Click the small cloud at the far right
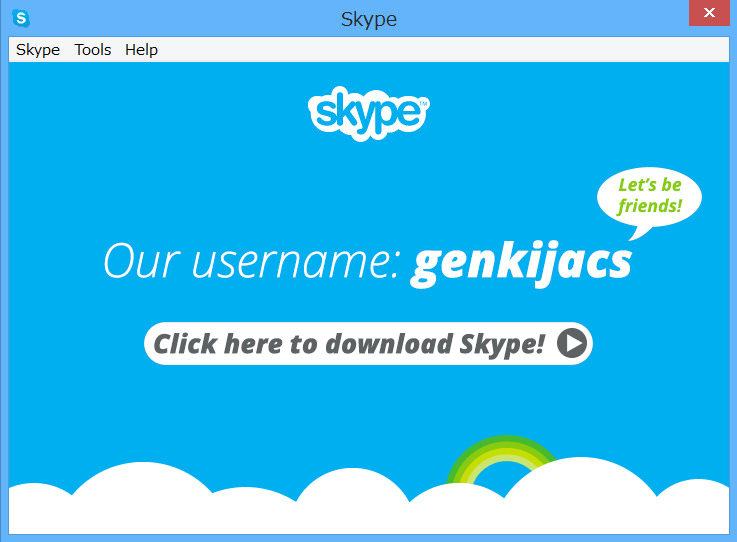737x542 pixels. 695,505
